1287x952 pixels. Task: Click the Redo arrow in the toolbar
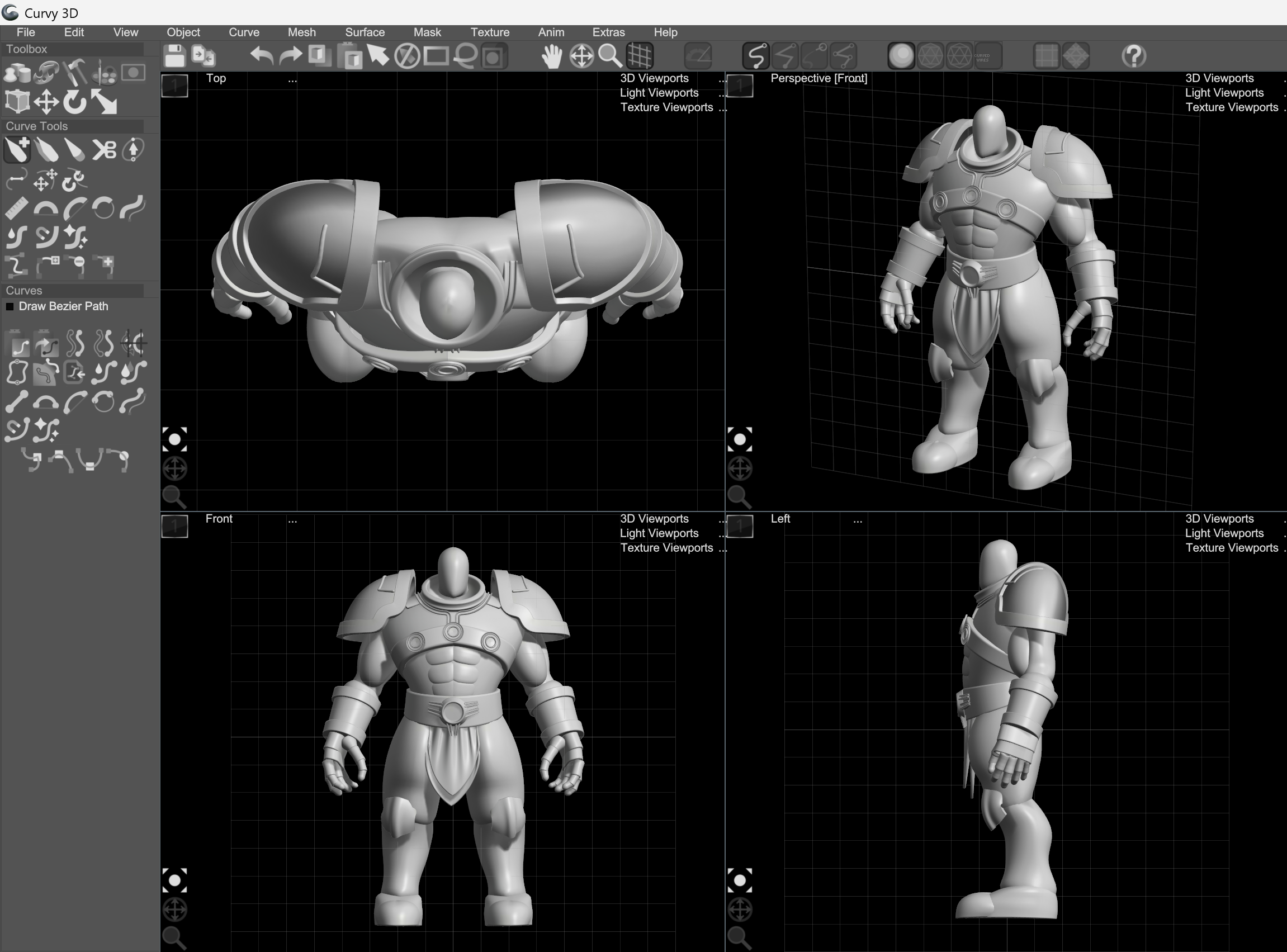coord(291,56)
